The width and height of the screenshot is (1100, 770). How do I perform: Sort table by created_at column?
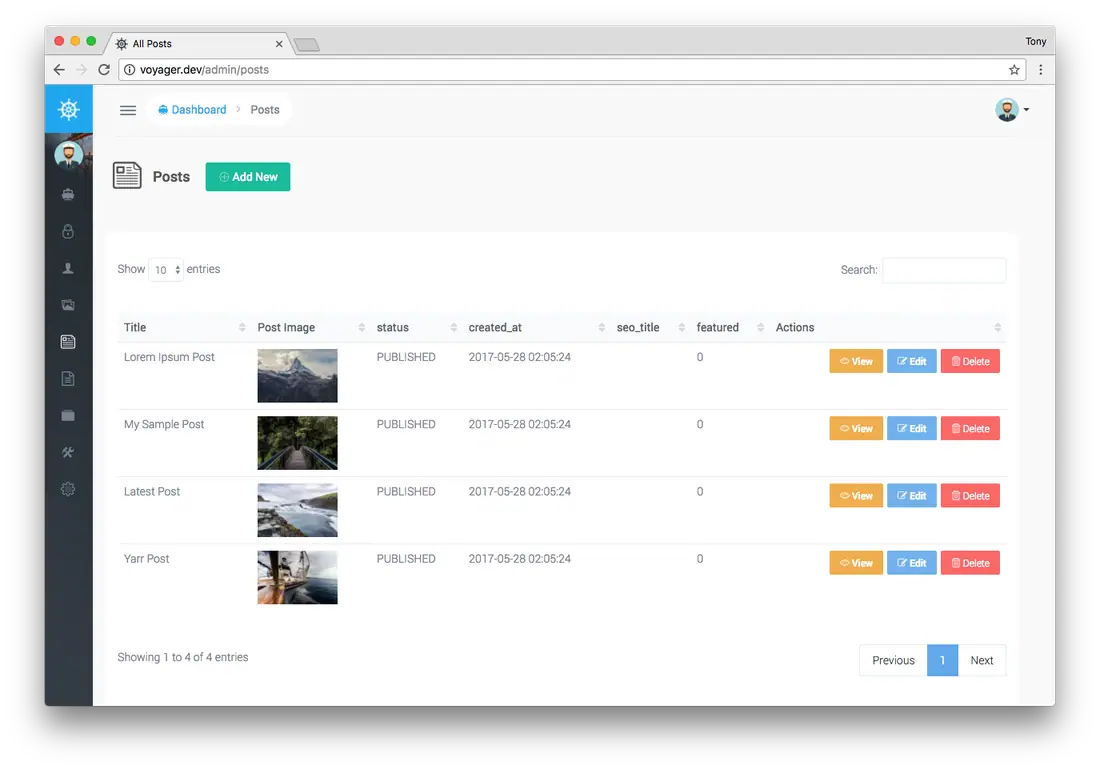point(537,327)
